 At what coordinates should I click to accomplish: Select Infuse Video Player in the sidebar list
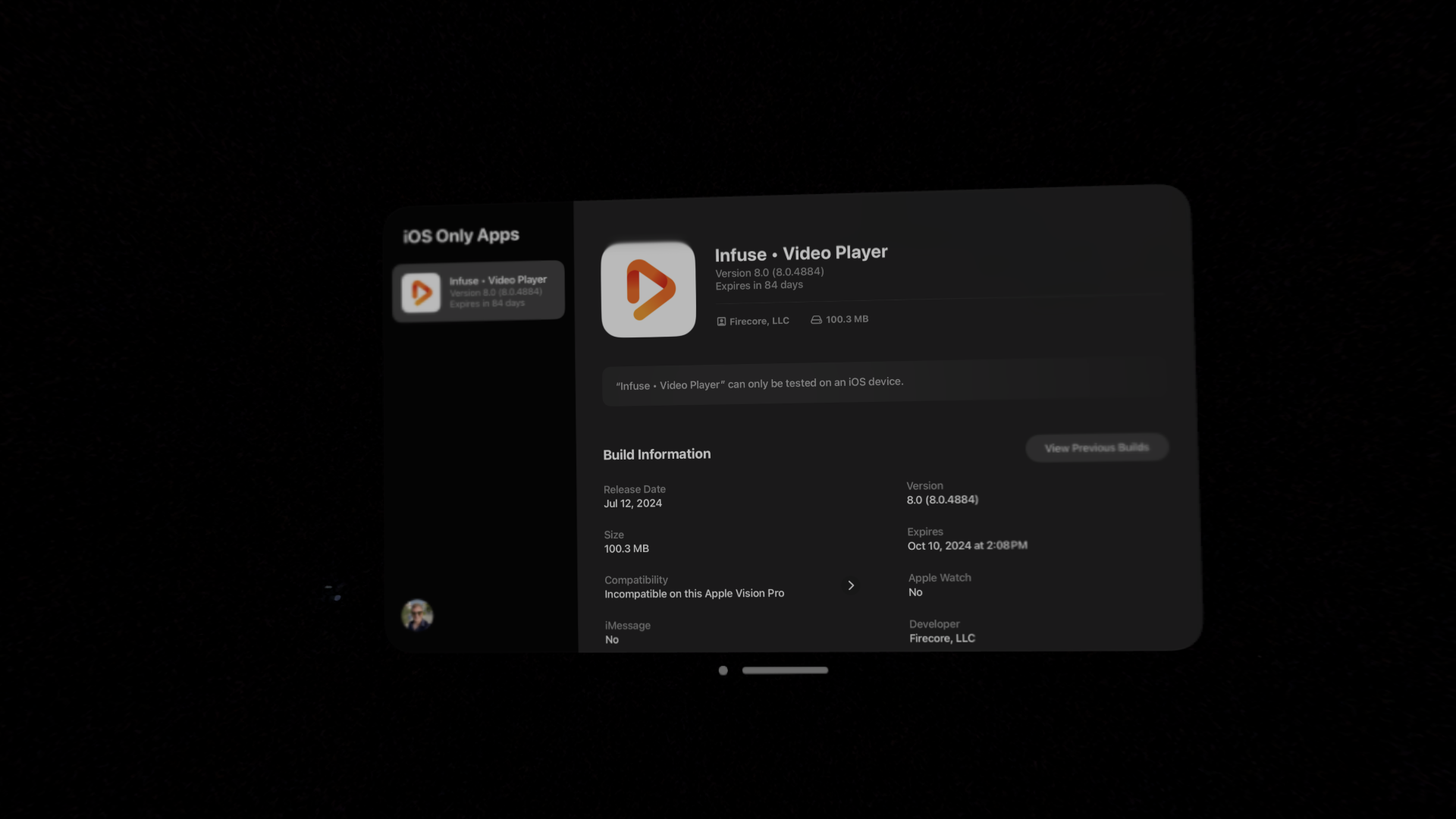coord(497,291)
